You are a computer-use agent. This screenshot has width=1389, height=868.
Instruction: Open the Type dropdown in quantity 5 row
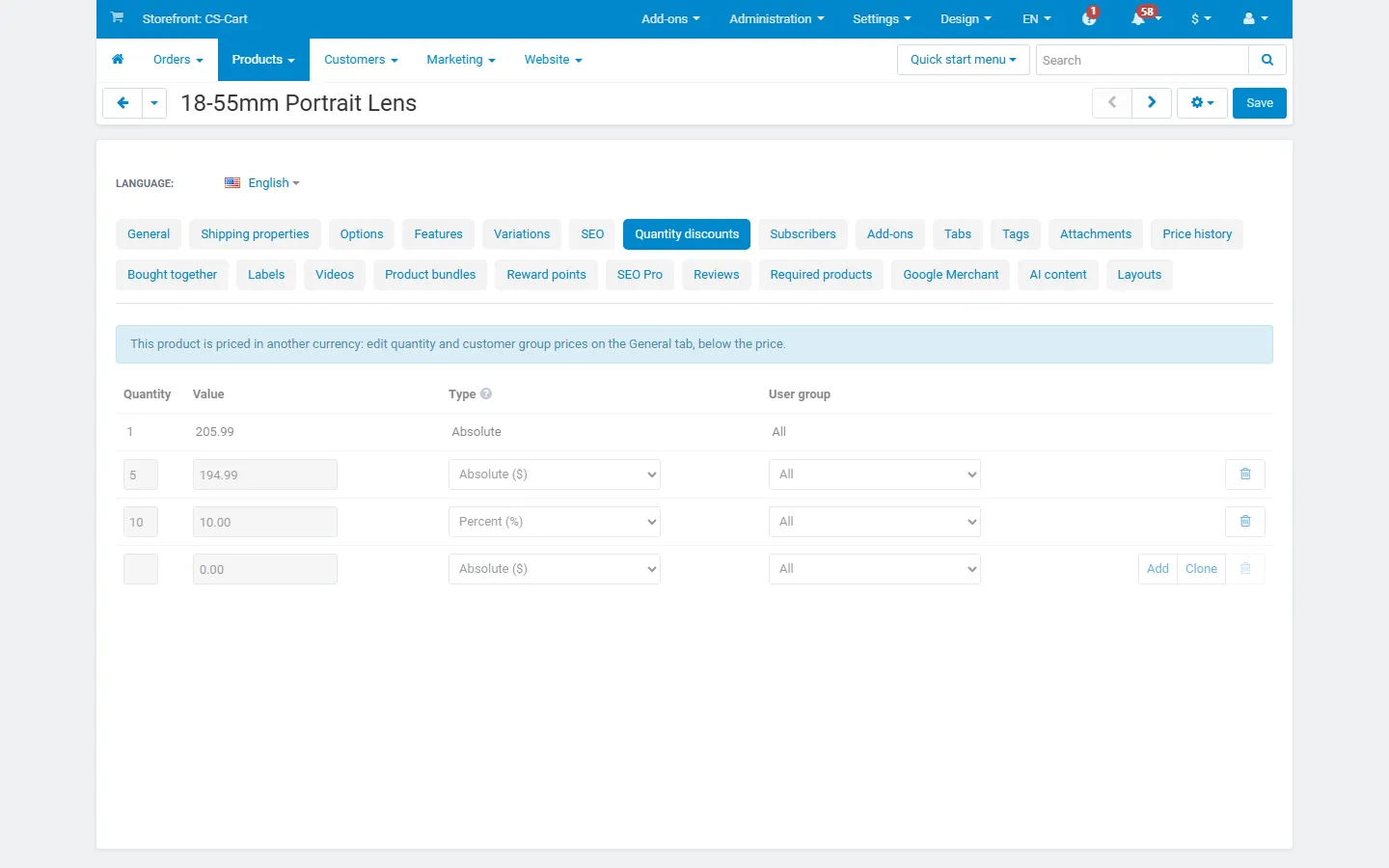click(555, 475)
